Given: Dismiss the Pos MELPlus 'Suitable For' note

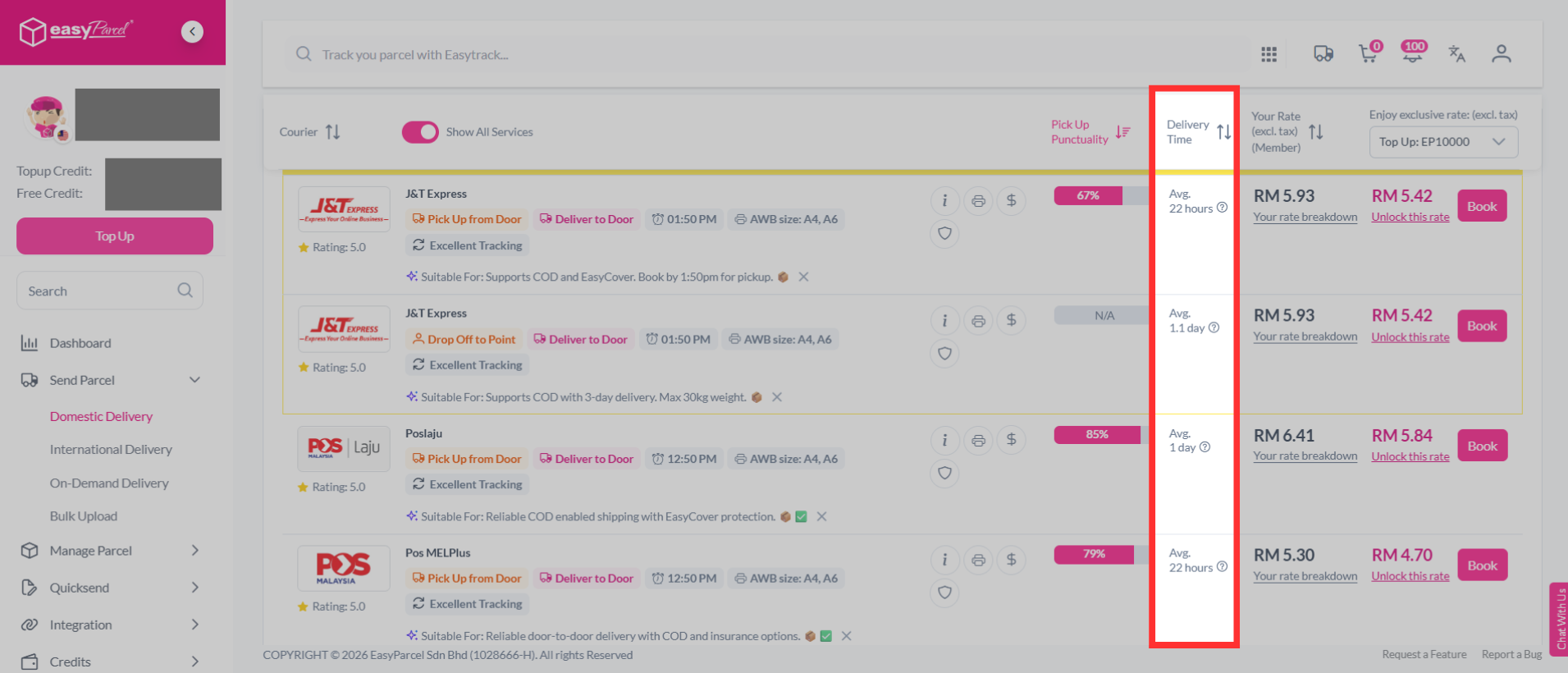Looking at the screenshot, I should click(x=846, y=636).
